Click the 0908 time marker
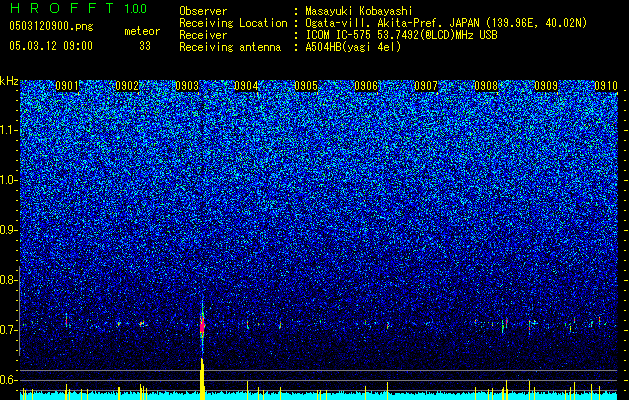This screenshot has height=400, width=629. [486, 86]
